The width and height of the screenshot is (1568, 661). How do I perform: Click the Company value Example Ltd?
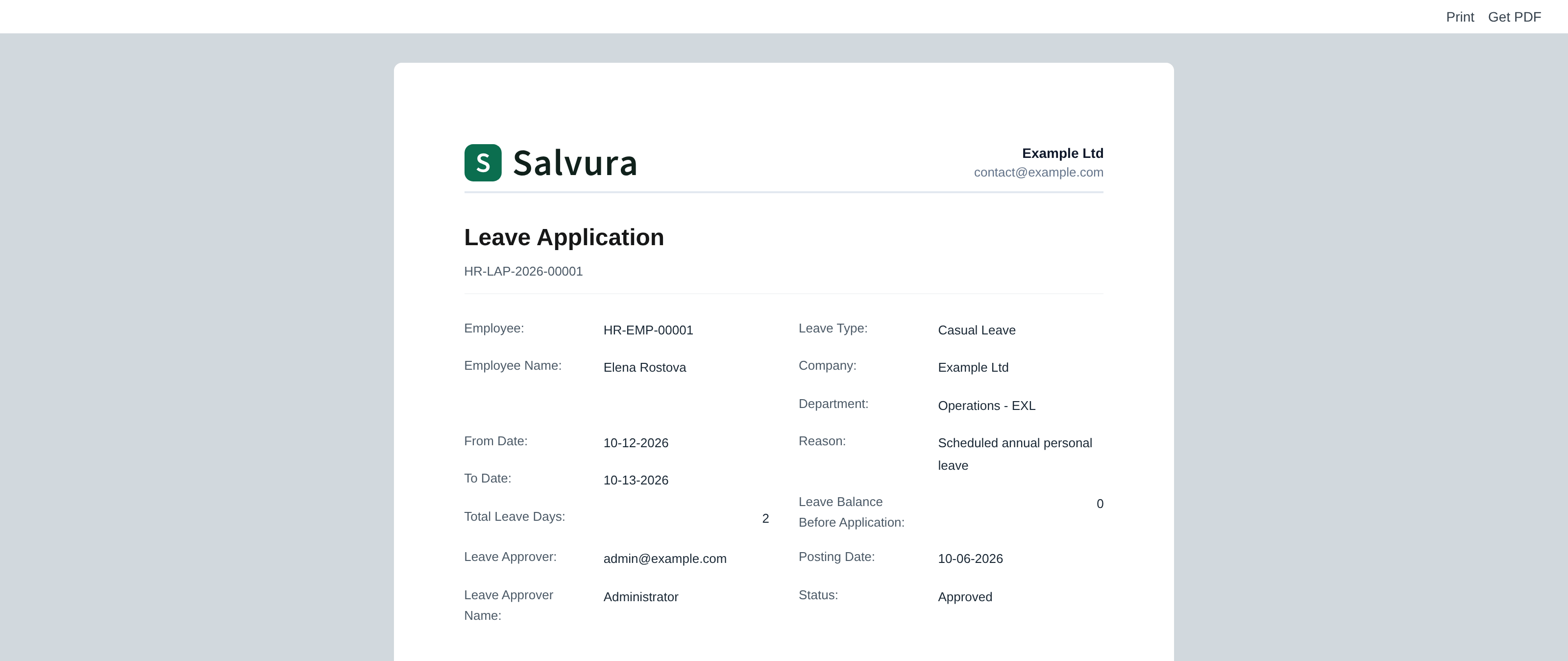pyautogui.click(x=973, y=367)
